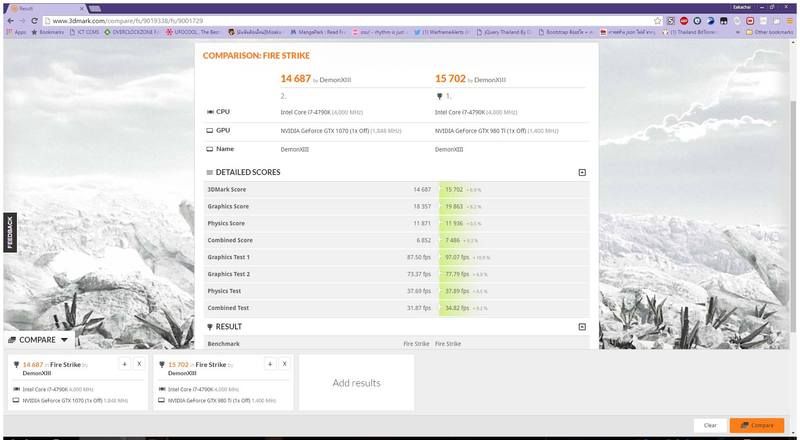Open the Apps shortcut in bookmarks bar
This screenshot has width=800, height=440.
click(16, 32)
